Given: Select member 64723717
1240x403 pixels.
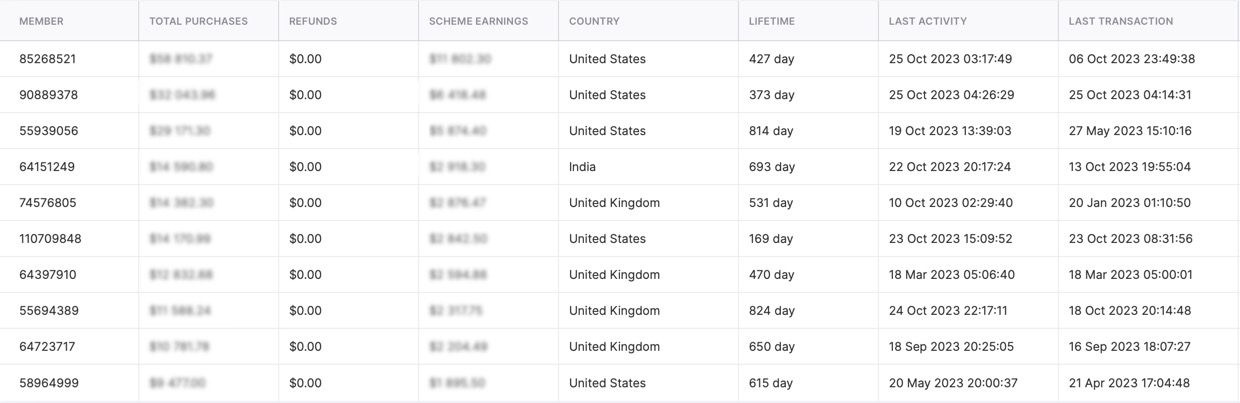Looking at the screenshot, I should coord(47,347).
